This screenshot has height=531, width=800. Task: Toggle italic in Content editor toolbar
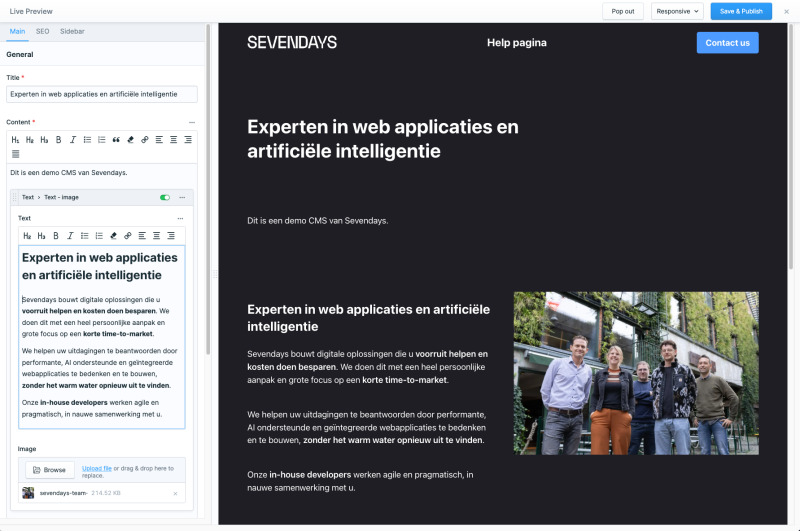[x=73, y=139]
